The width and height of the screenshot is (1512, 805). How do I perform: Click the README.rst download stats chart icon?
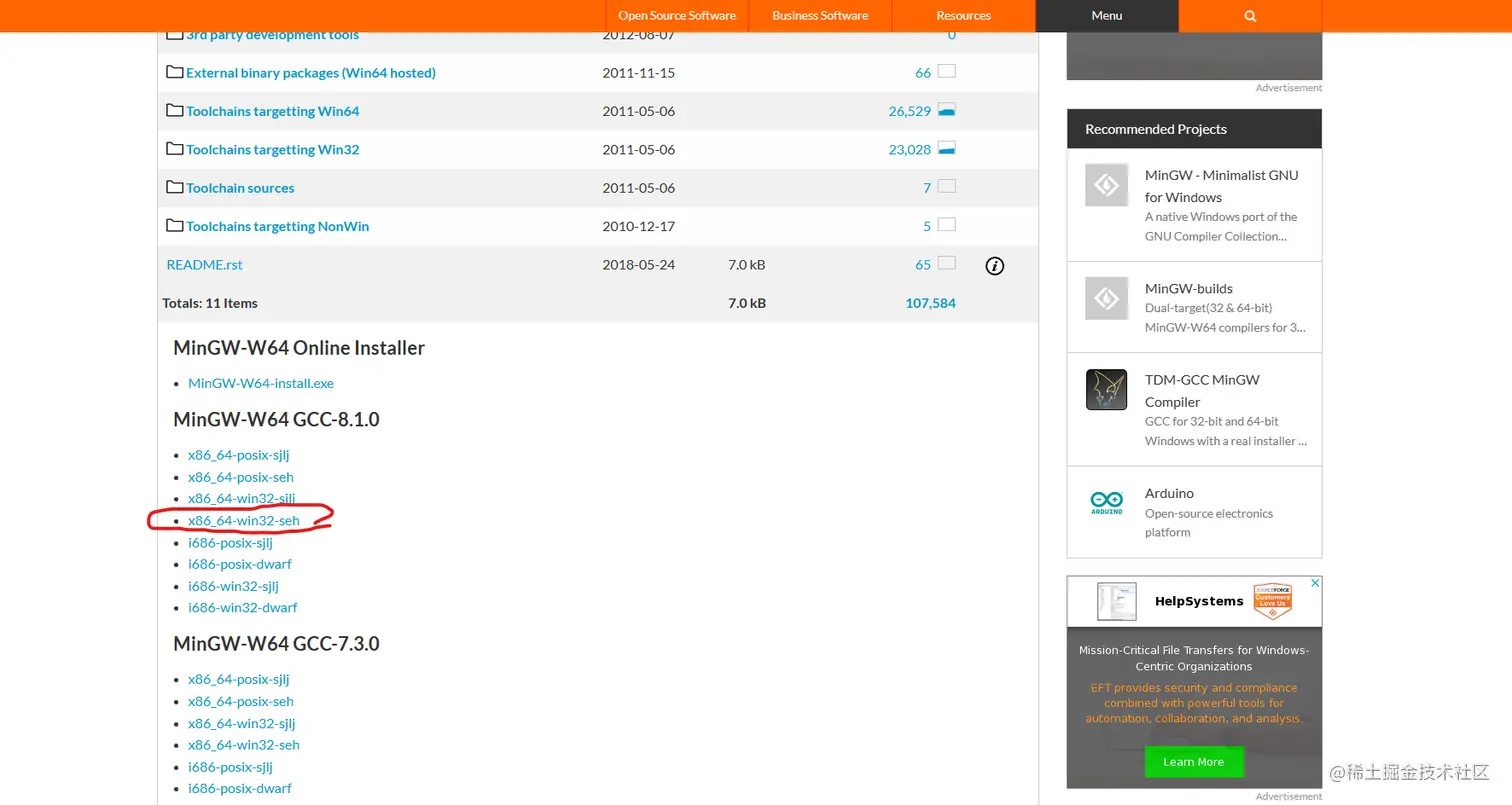(x=946, y=264)
